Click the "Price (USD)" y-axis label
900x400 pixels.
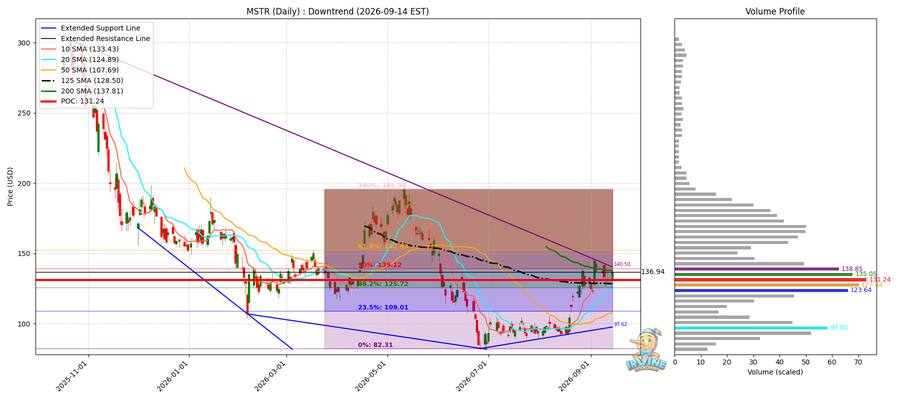click(x=10, y=187)
